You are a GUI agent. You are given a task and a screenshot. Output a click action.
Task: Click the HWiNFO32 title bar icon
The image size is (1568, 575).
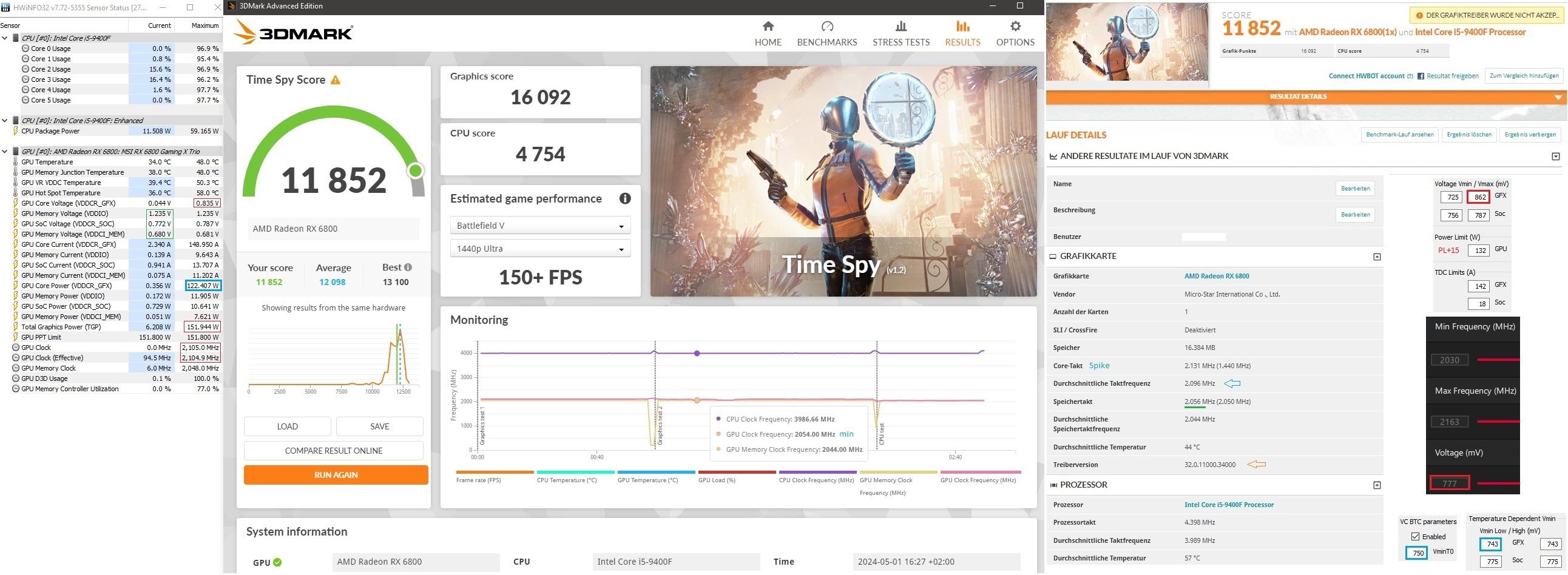[x=6, y=7]
